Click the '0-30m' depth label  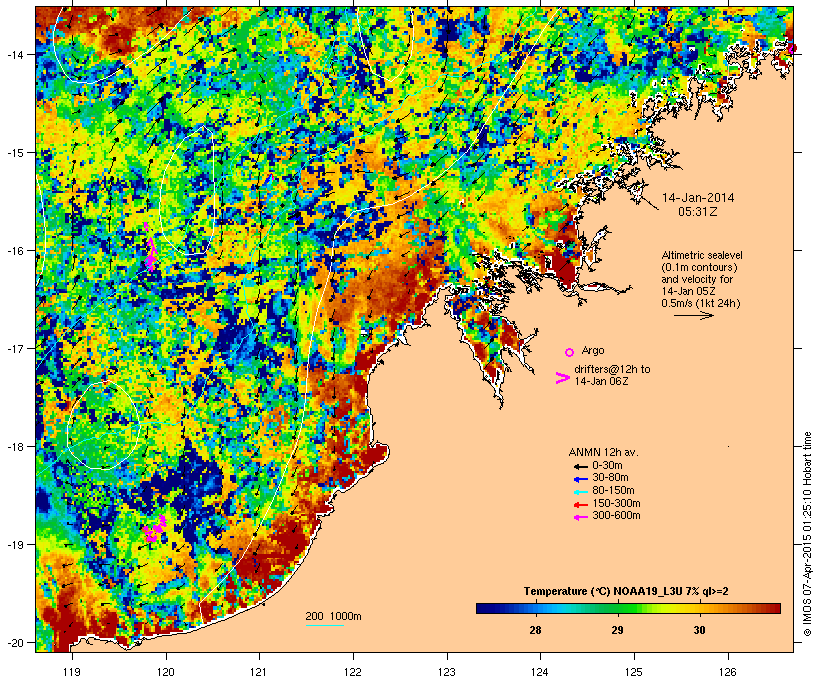pyautogui.click(x=607, y=465)
